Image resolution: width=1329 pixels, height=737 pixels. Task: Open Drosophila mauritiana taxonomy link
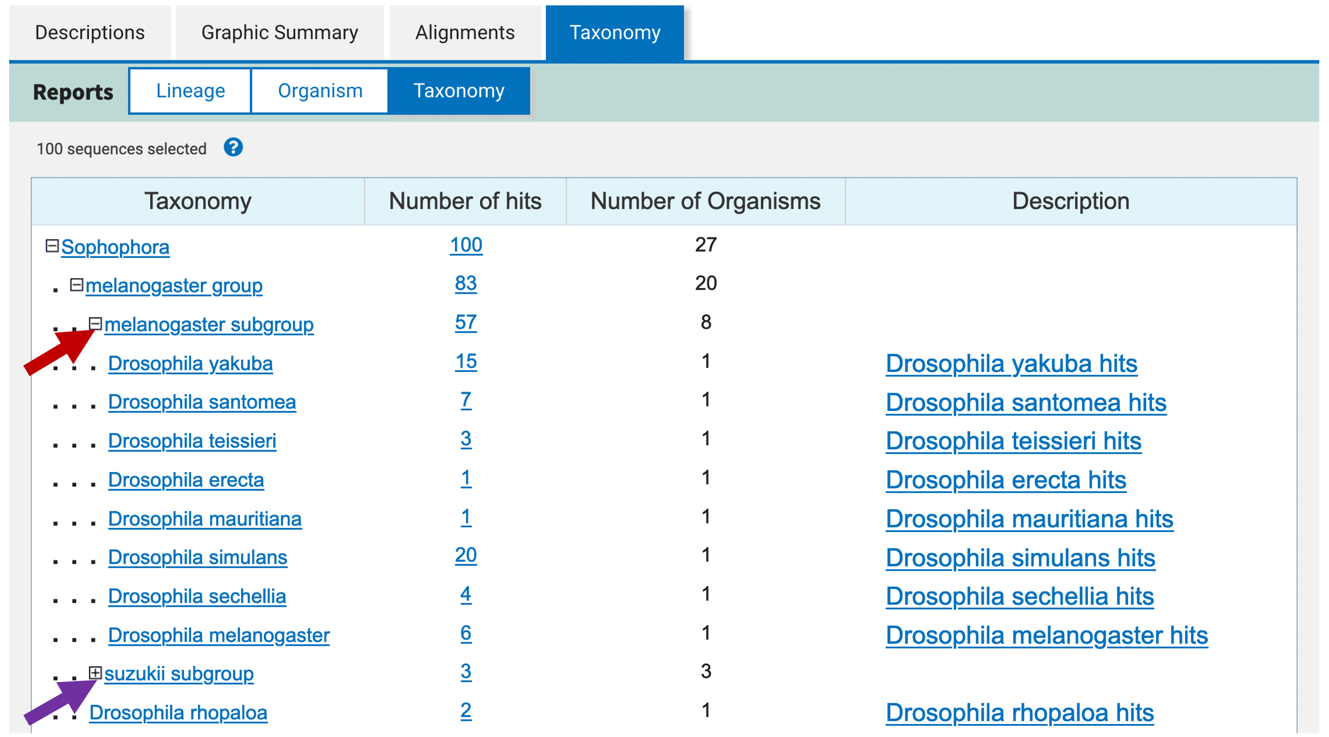(205, 520)
